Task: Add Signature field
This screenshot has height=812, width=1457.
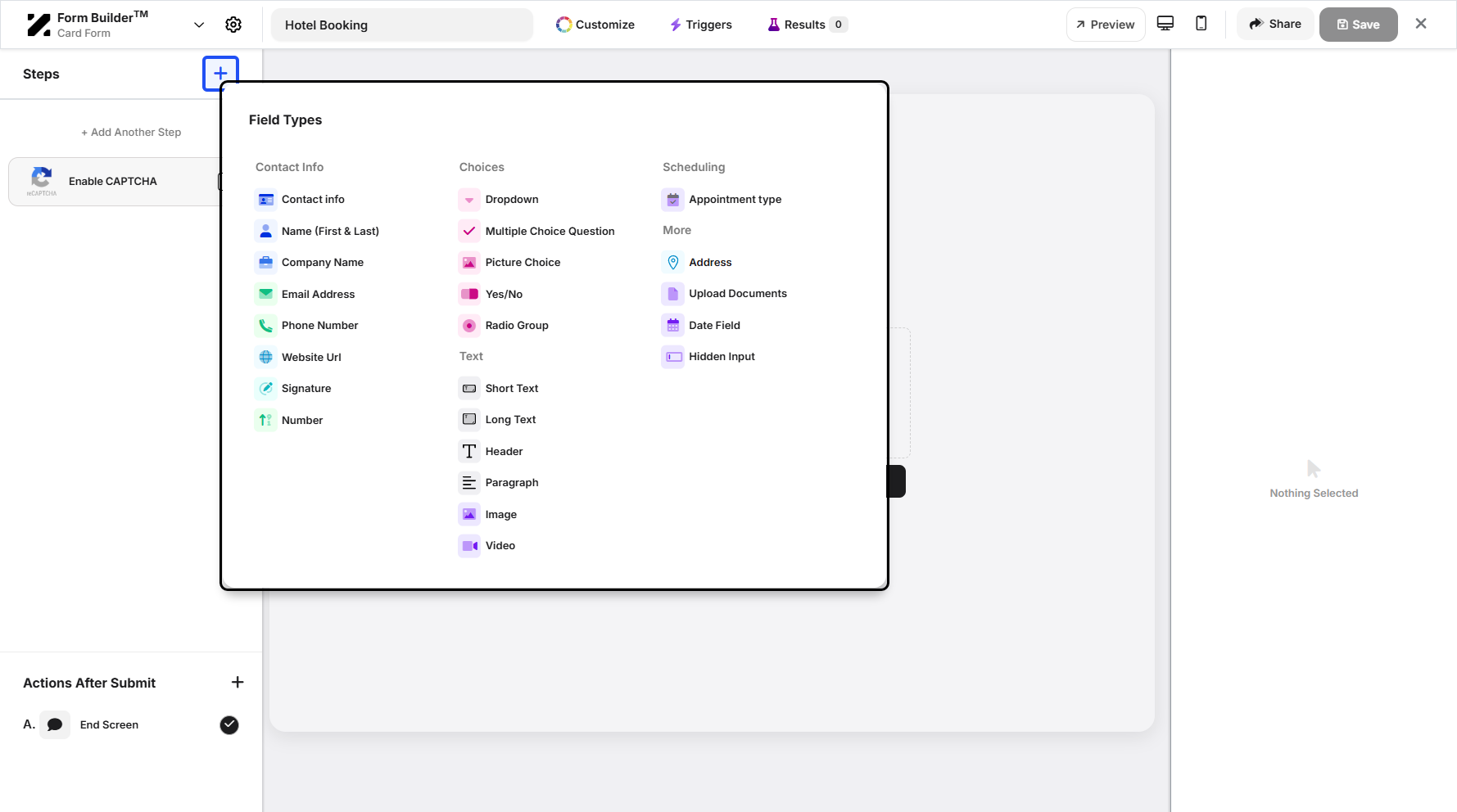Action: (293, 388)
